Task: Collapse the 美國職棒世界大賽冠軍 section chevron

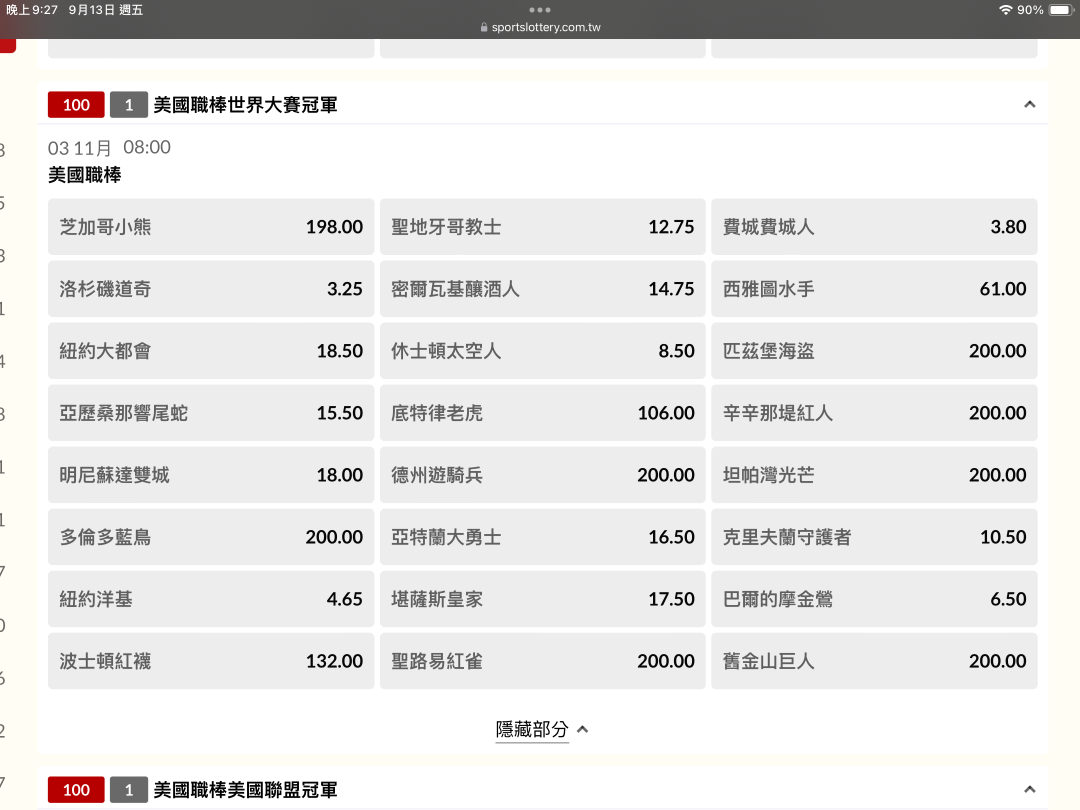Action: coord(1030,105)
